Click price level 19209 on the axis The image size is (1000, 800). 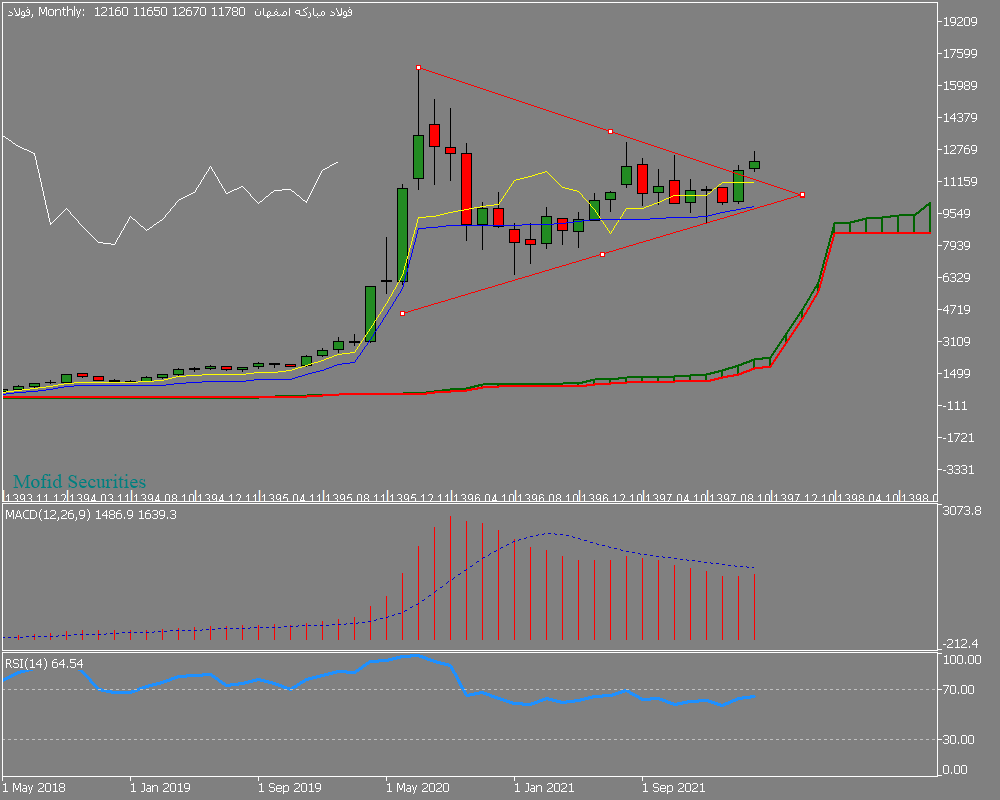(x=960, y=22)
